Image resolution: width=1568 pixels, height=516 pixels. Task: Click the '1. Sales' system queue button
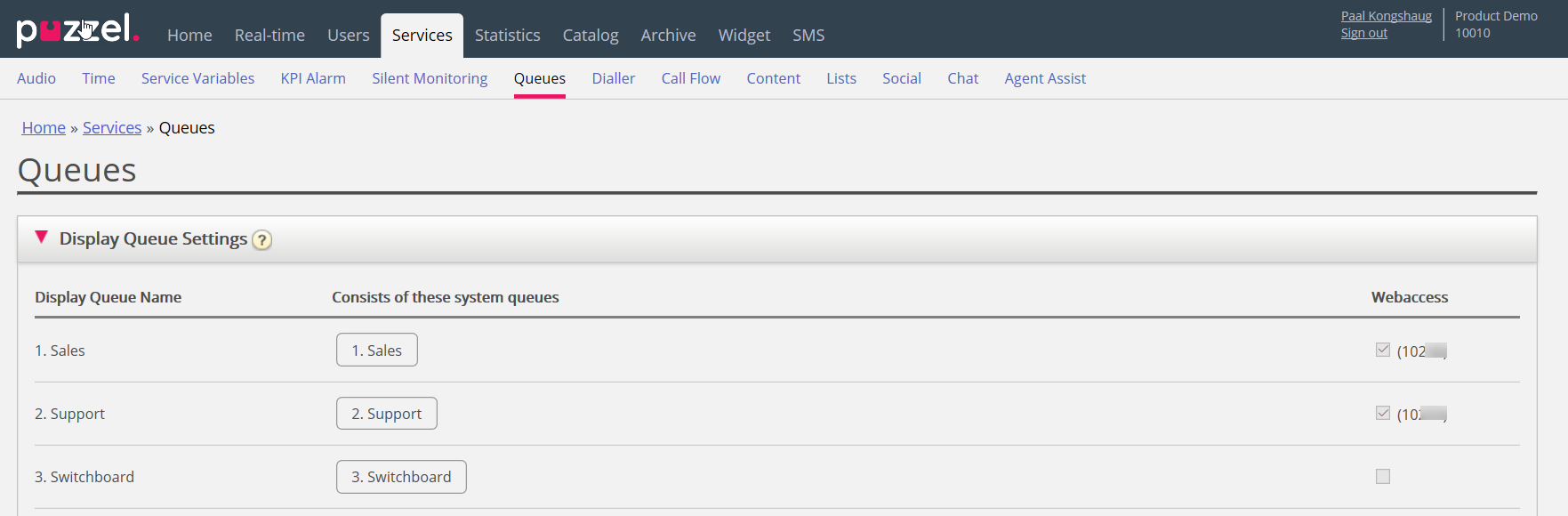click(x=376, y=351)
